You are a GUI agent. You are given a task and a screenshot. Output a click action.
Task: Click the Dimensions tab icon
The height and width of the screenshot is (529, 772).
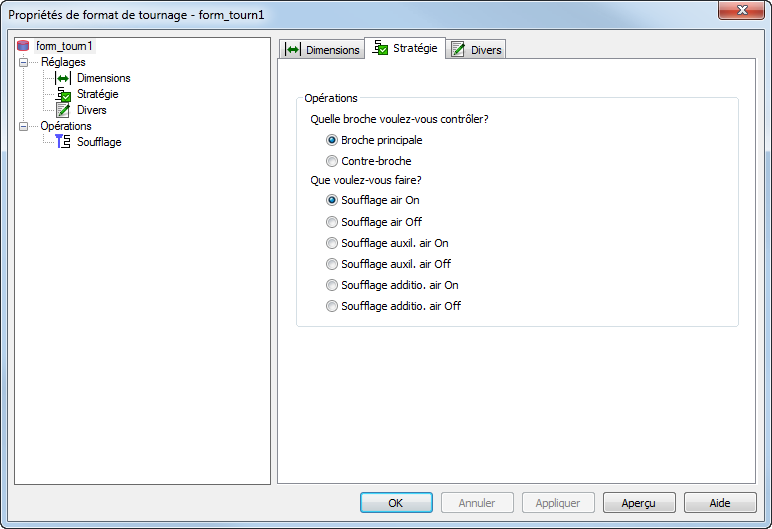point(293,50)
